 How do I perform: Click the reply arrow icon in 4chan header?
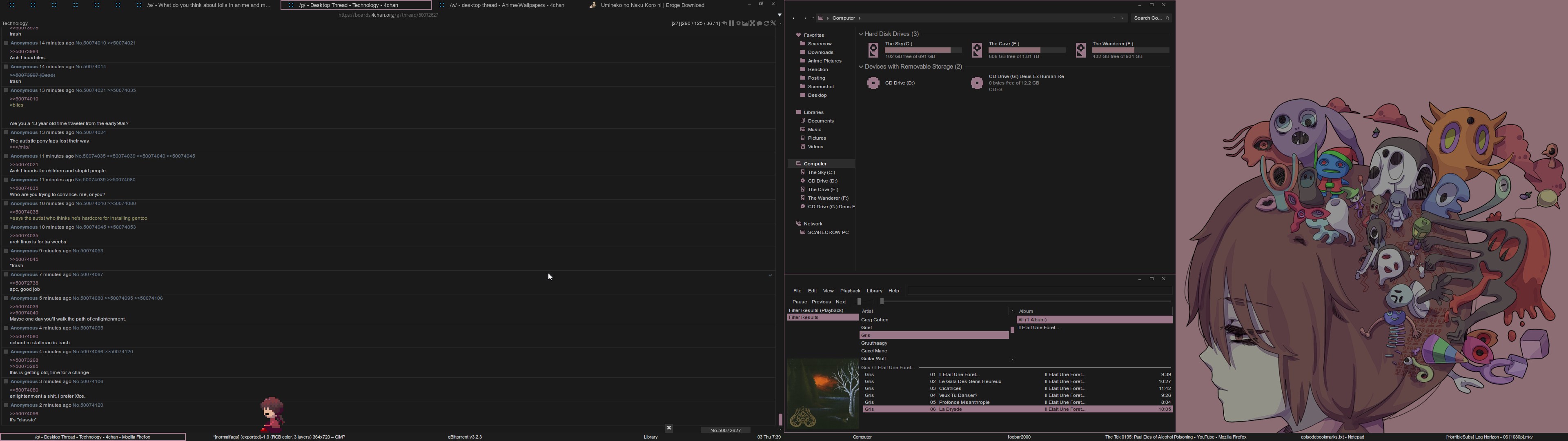click(724, 24)
